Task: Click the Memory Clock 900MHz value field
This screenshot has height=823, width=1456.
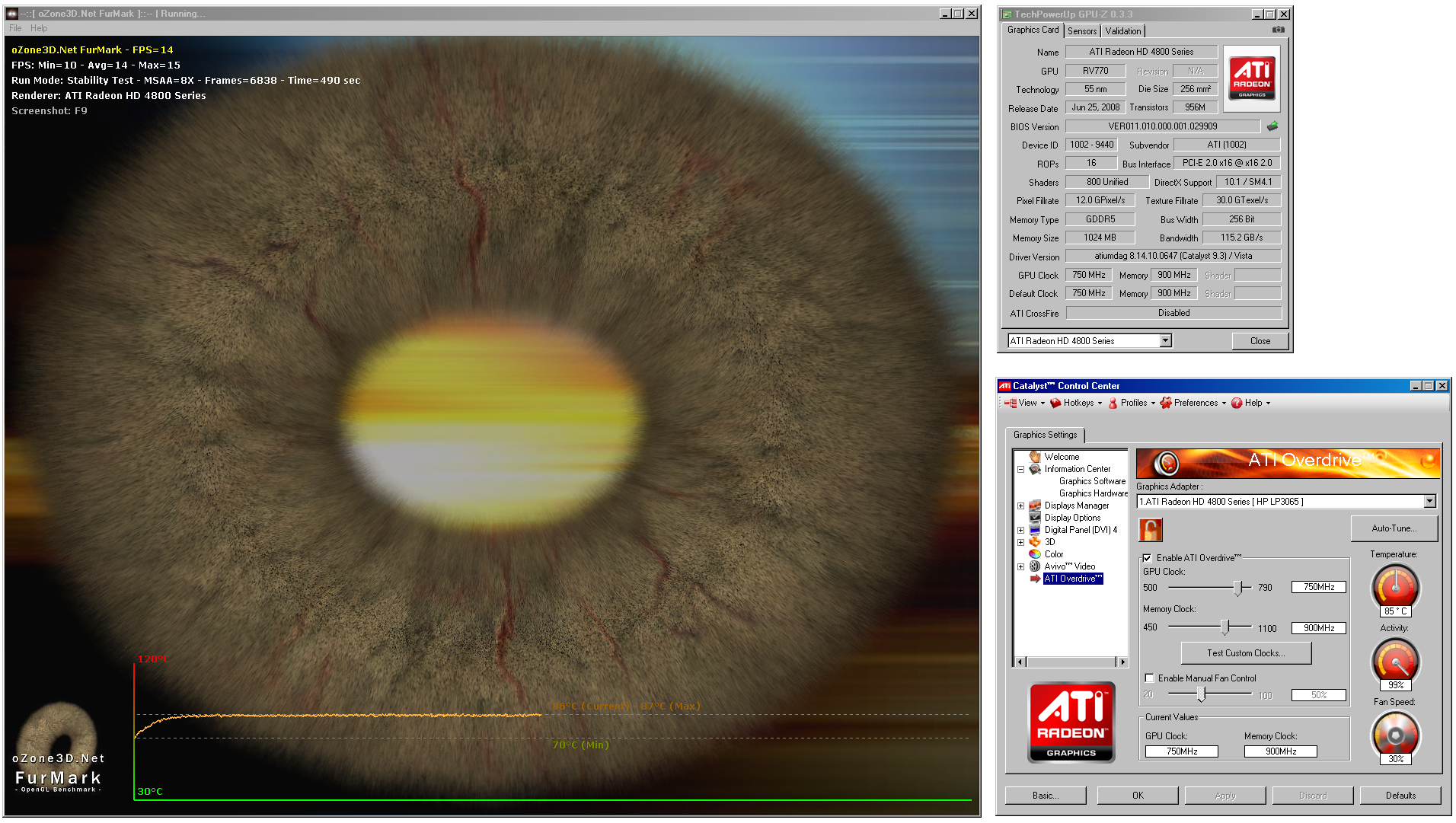Action: tap(1318, 628)
